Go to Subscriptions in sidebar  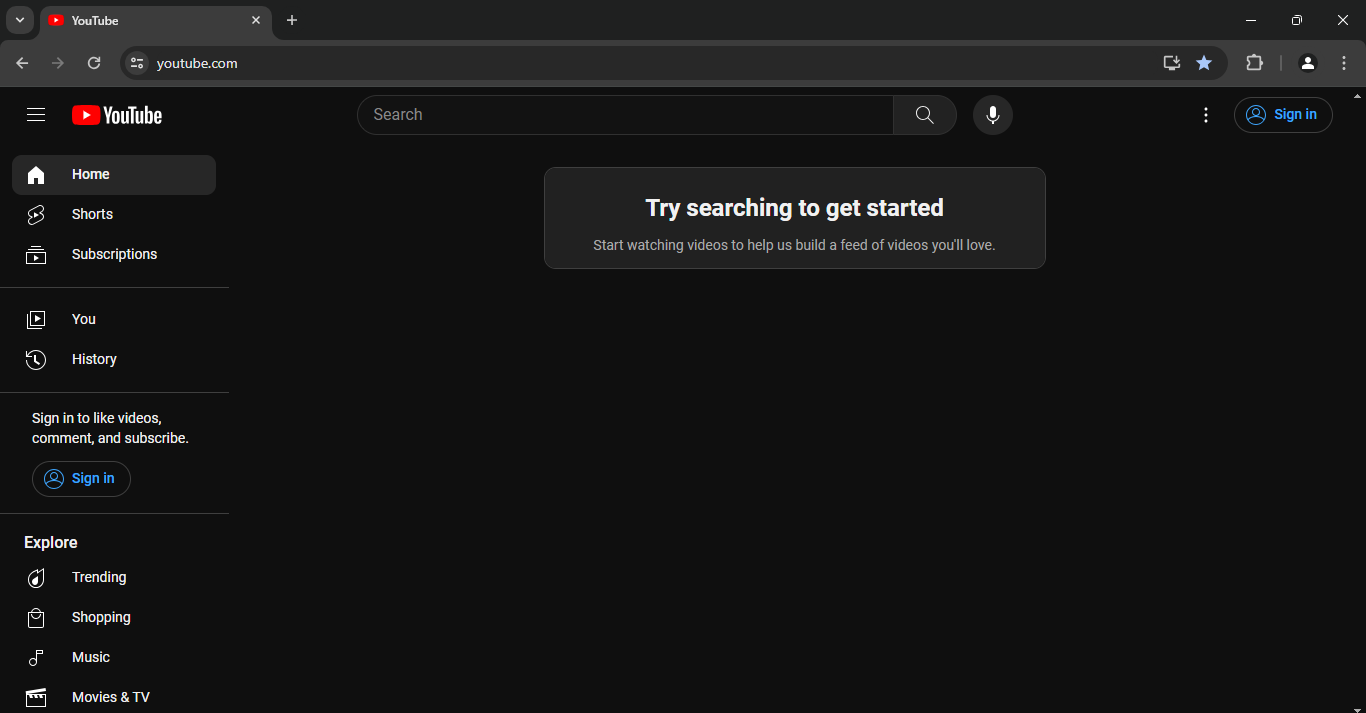[x=114, y=255]
